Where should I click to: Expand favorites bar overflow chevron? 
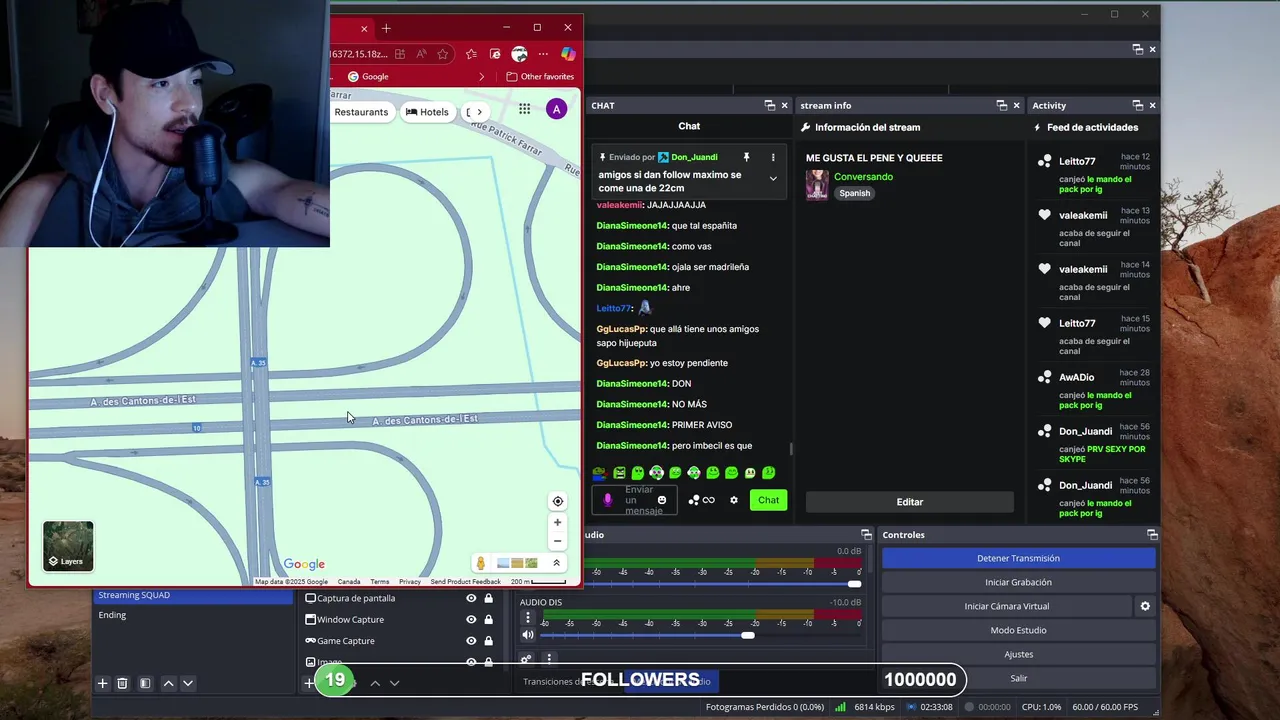[482, 77]
